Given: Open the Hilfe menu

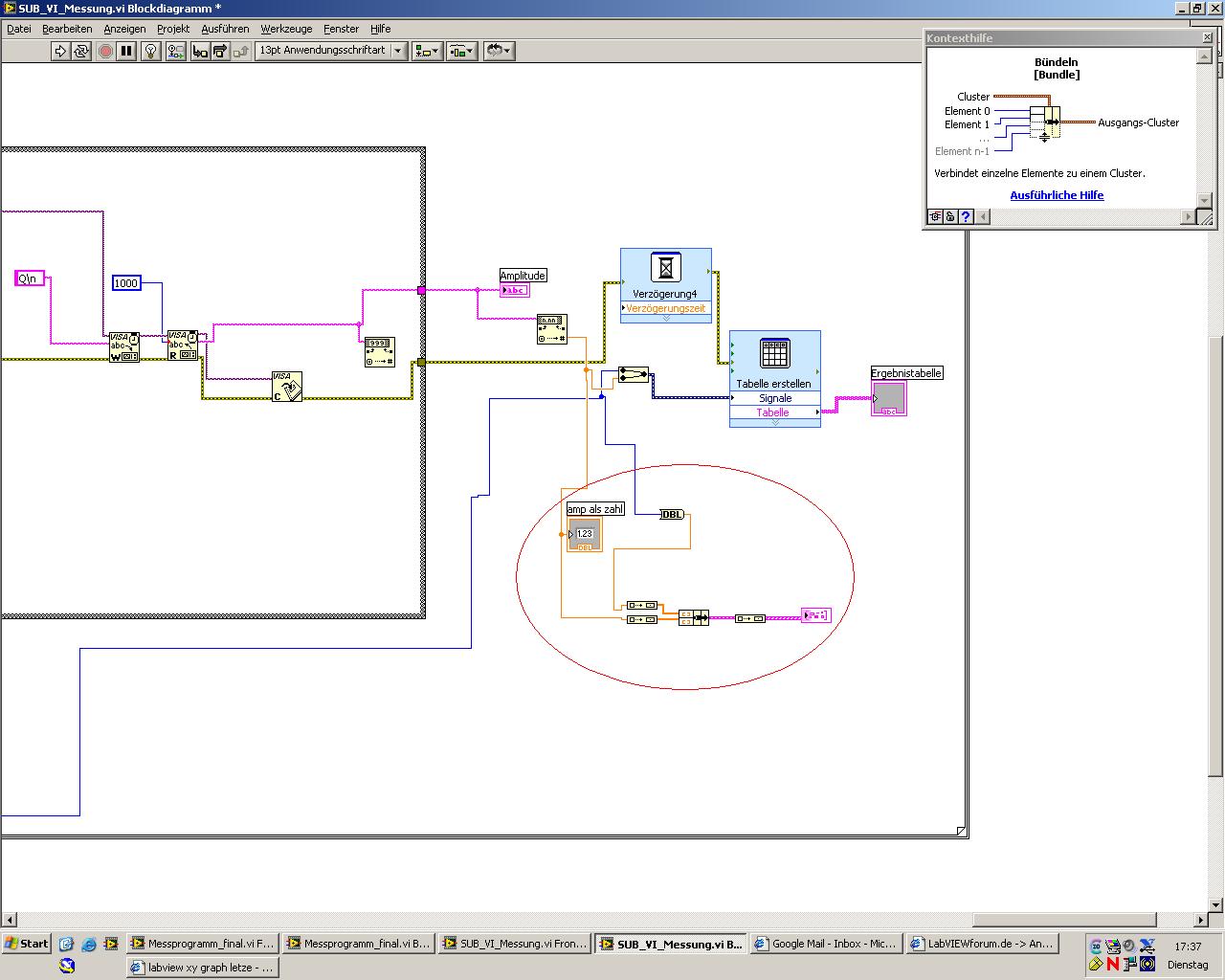Looking at the screenshot, I should [381, 29].
